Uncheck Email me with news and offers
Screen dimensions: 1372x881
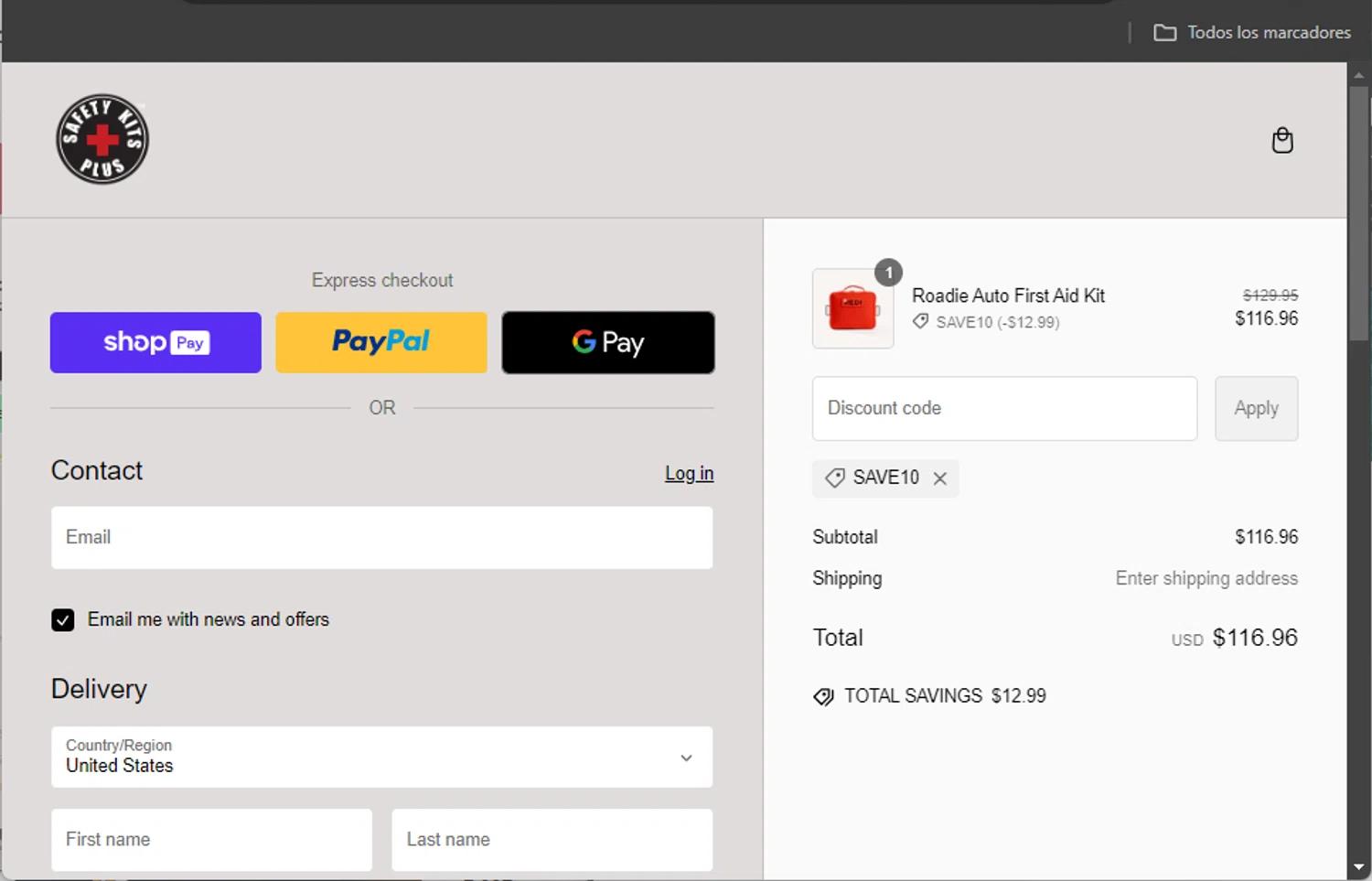click(63, 620)
